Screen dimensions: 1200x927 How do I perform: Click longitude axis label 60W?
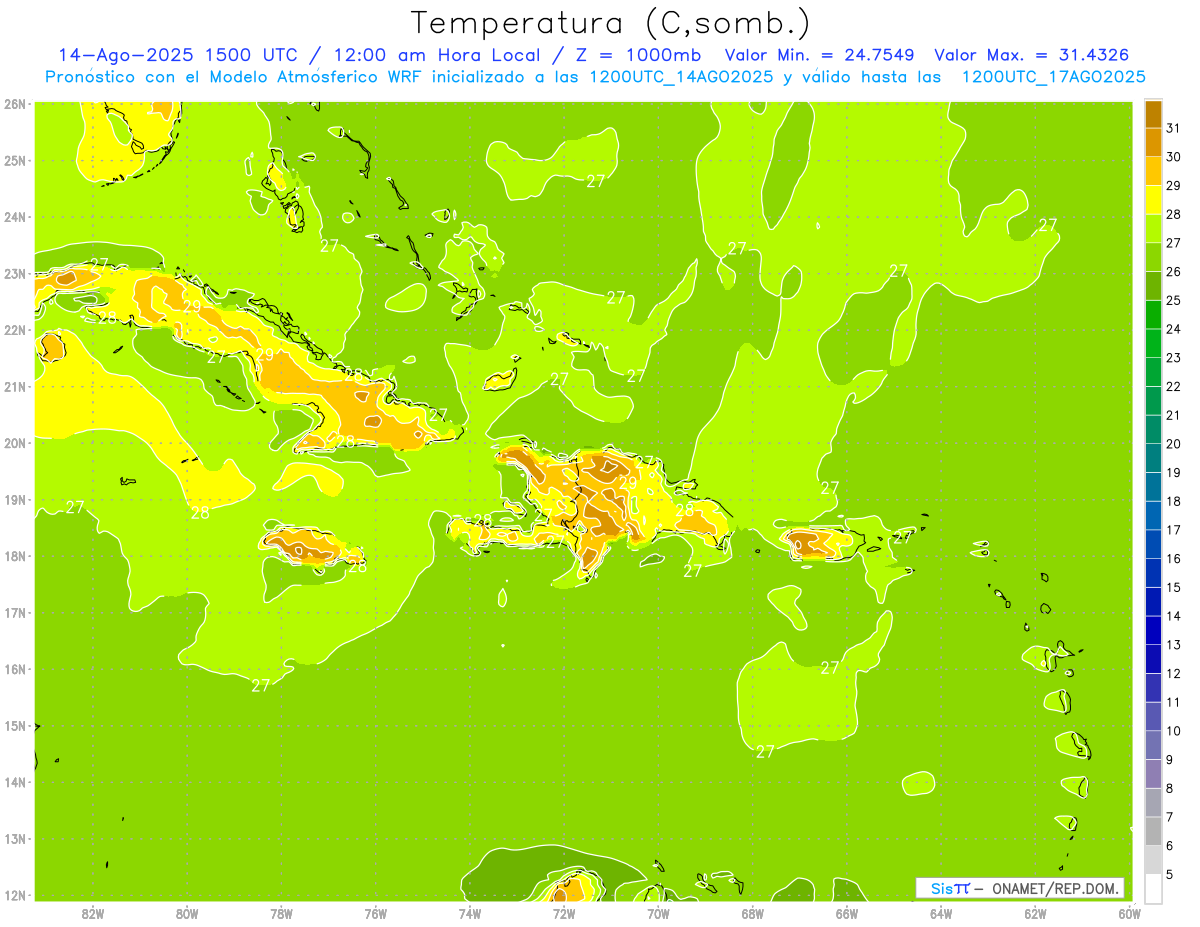[1129, 913]
